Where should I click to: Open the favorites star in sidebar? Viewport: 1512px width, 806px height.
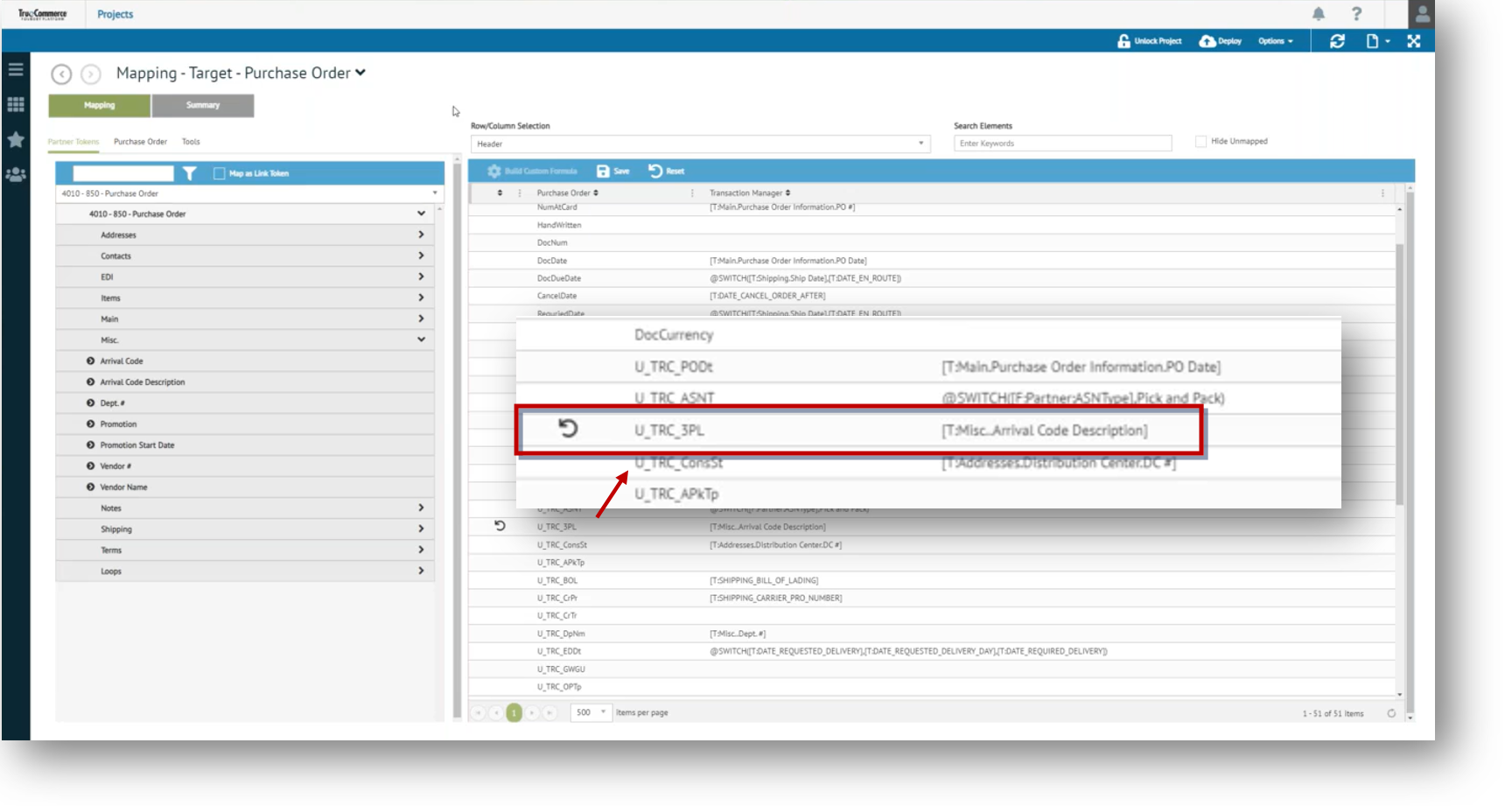pyautogui.click(x=16, y=140)
